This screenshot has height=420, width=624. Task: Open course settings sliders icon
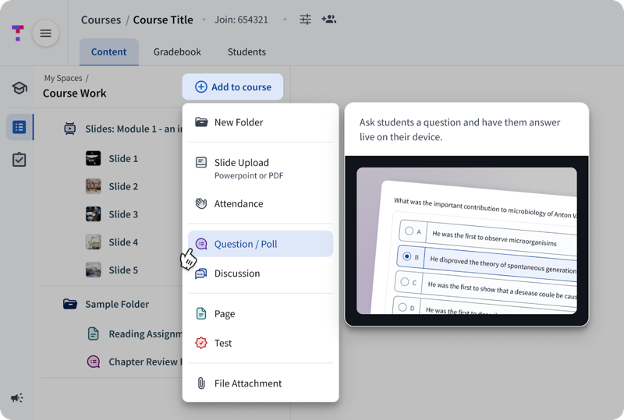point(305,19)
